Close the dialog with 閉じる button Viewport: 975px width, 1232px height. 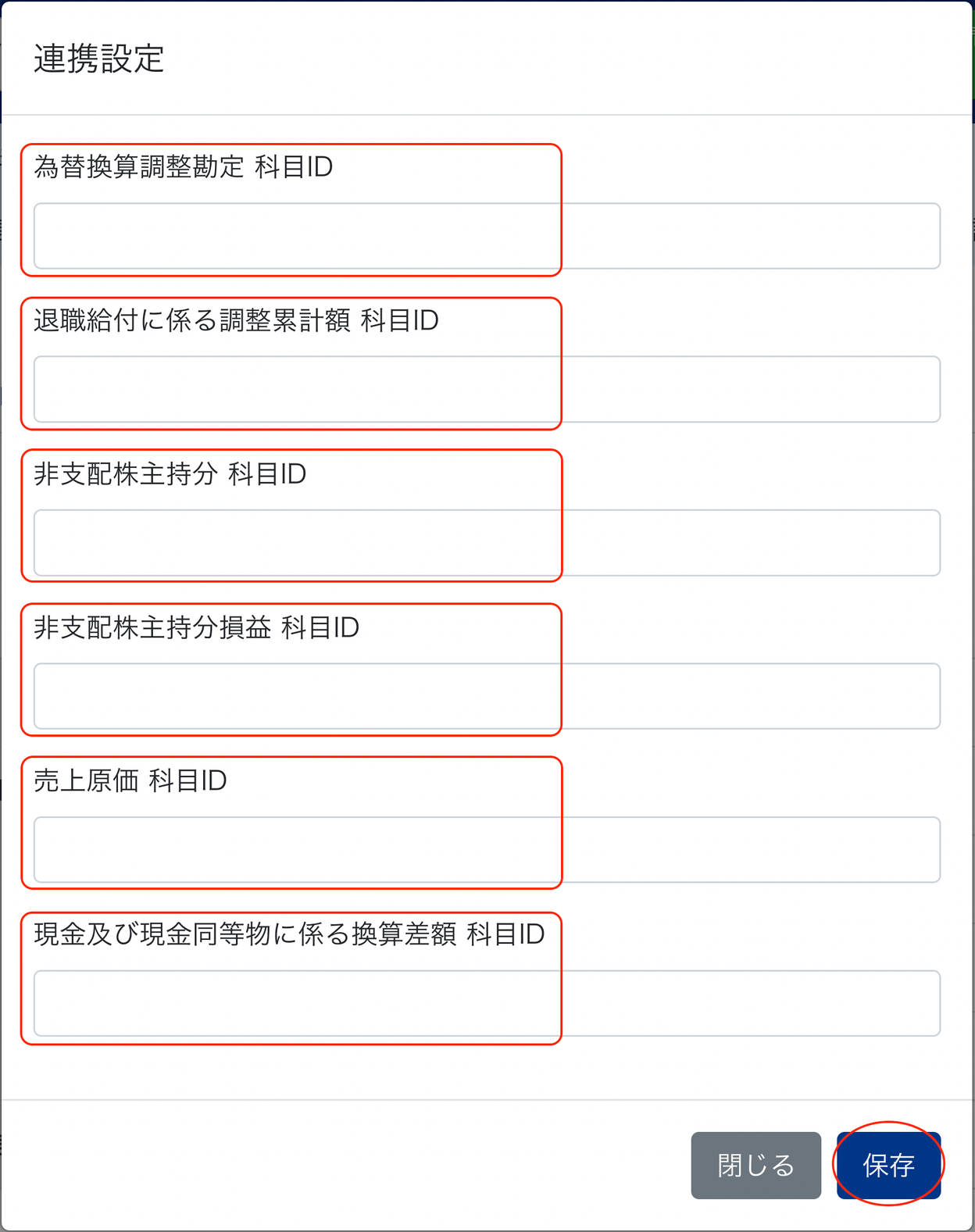tap(755, 1165)
